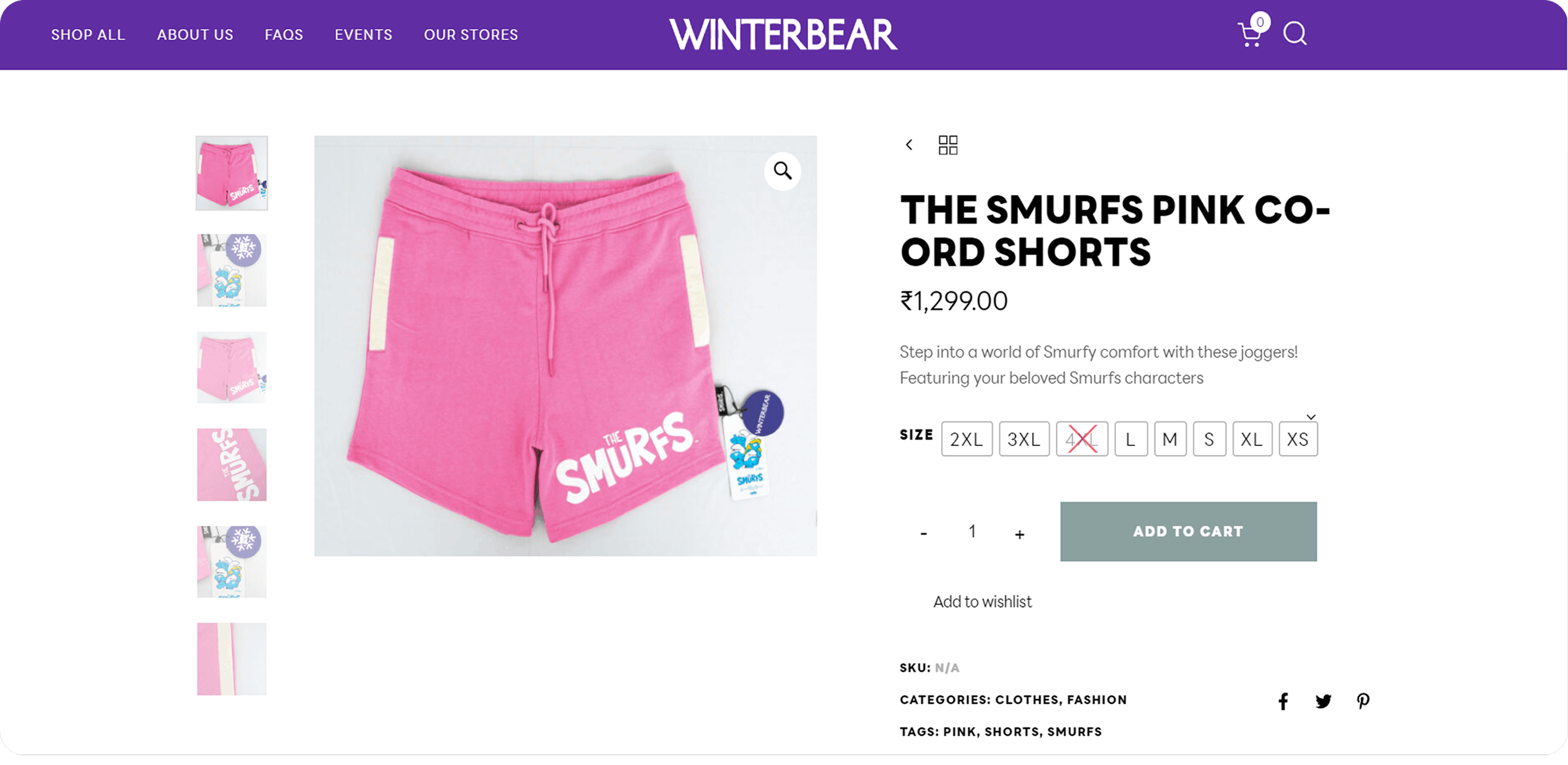Expand the small chevron above sizes
The image size is (1568, 765).
1311,417
